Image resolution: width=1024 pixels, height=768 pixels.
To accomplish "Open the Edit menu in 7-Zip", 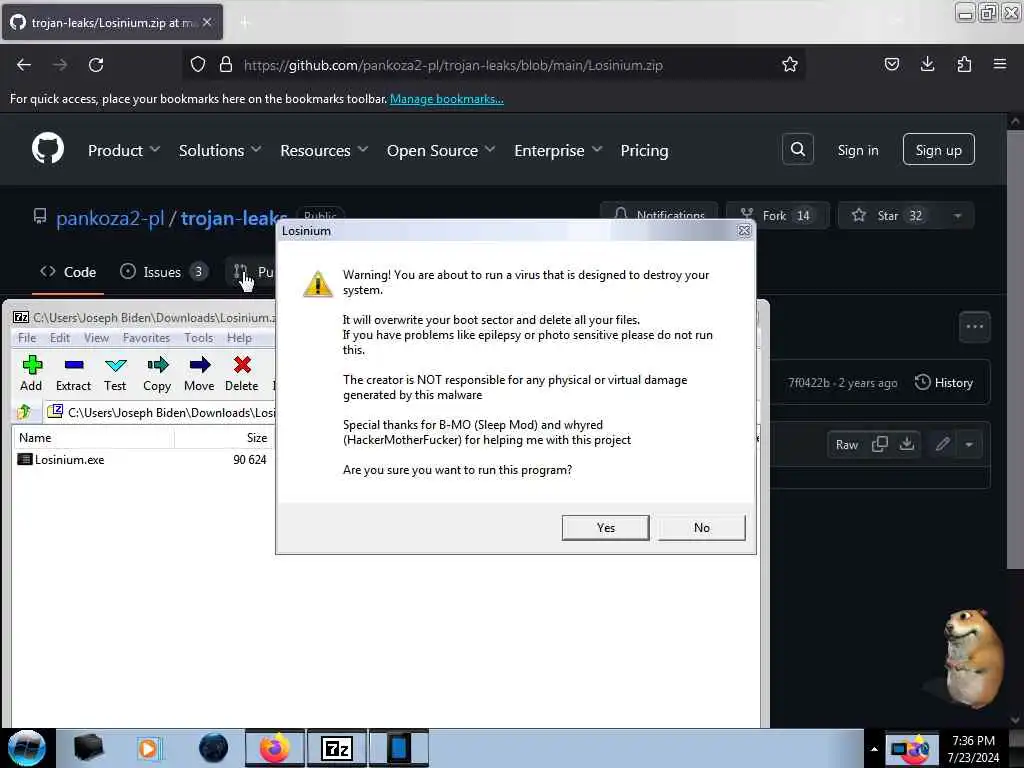I will point(59,338).
